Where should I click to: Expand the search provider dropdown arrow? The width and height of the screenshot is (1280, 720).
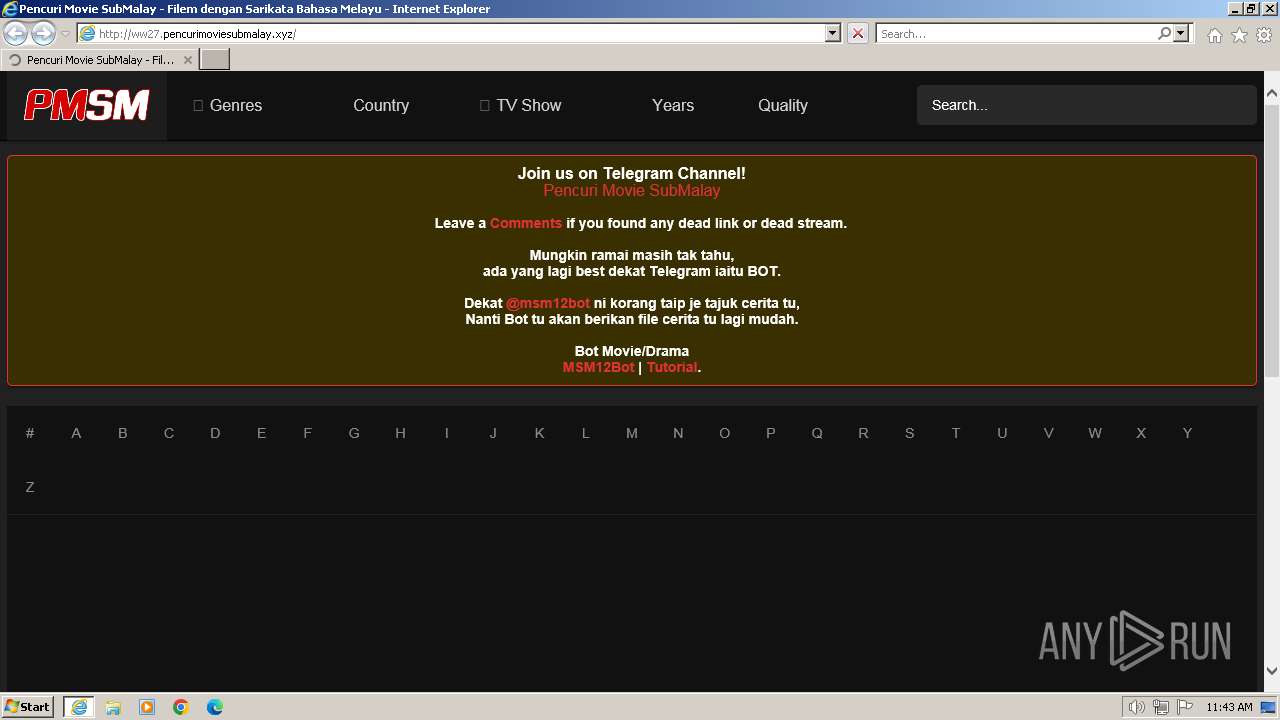pos(1181,33)
